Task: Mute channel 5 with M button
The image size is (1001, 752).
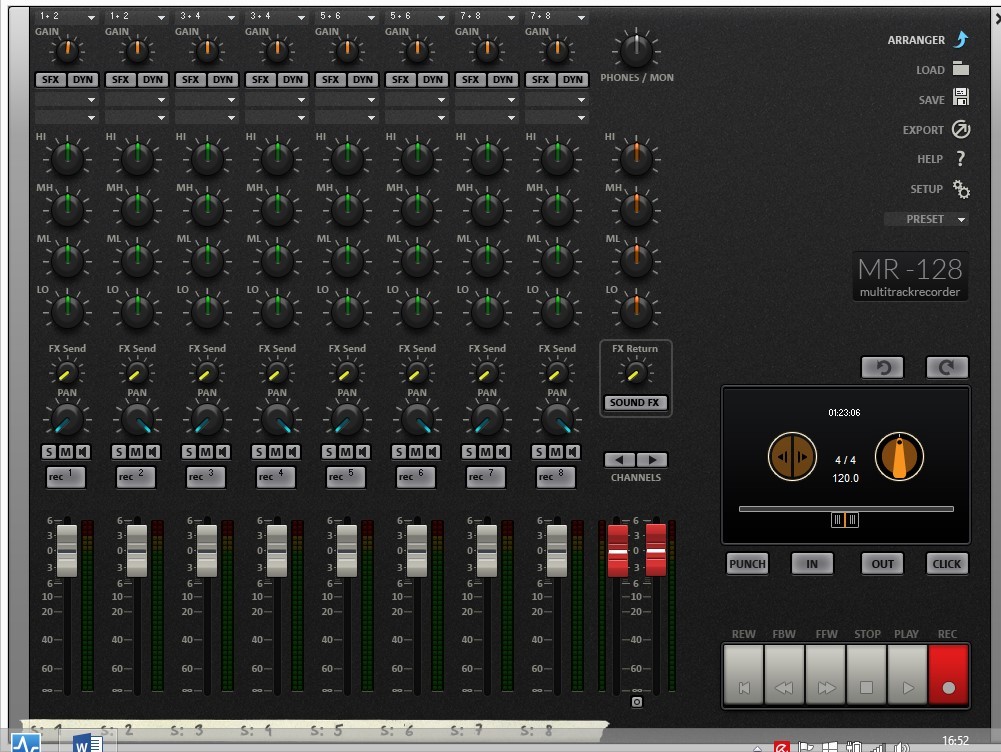Action: pos(346,452)
